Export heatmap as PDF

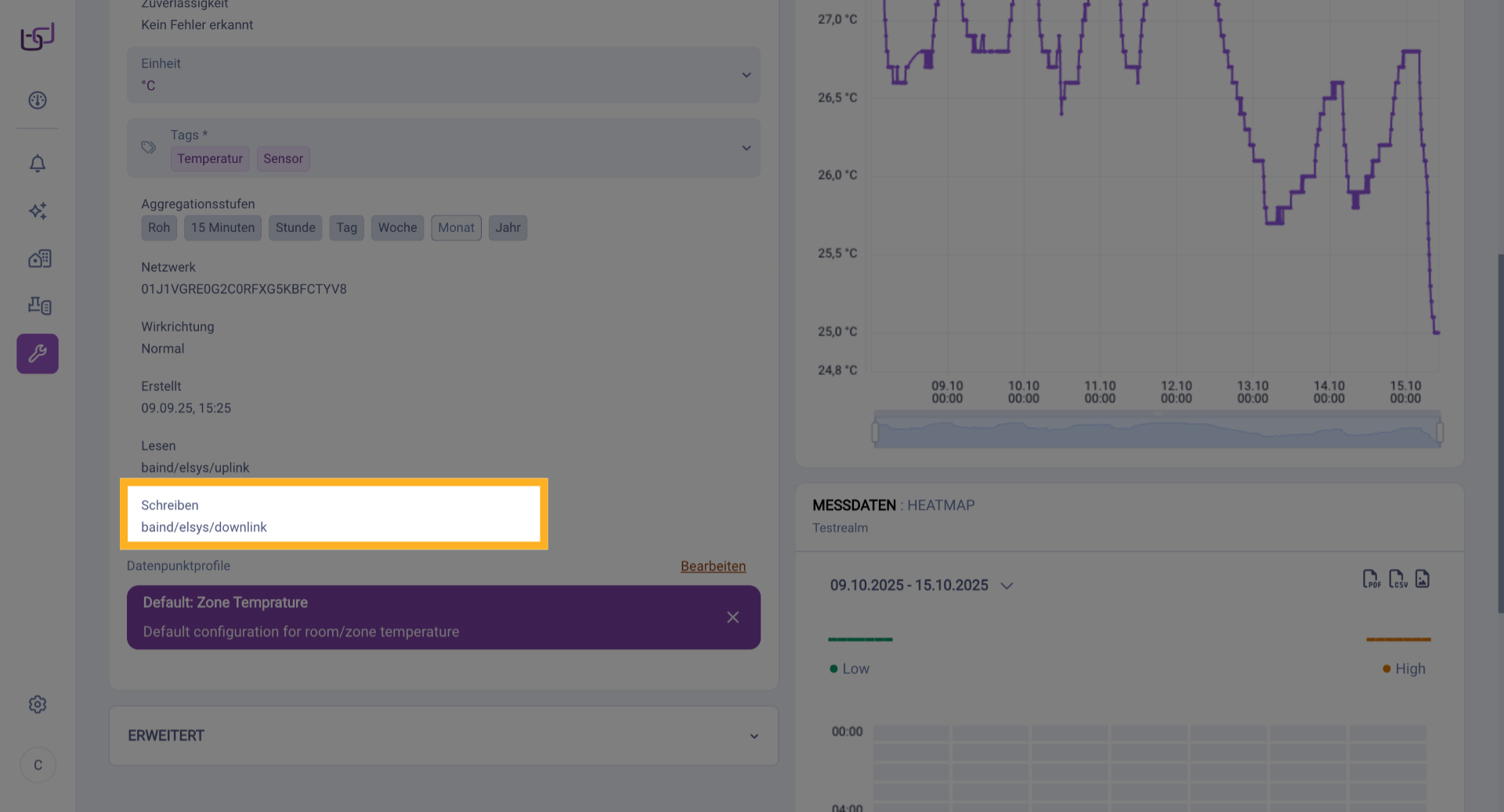[1371, 579]
